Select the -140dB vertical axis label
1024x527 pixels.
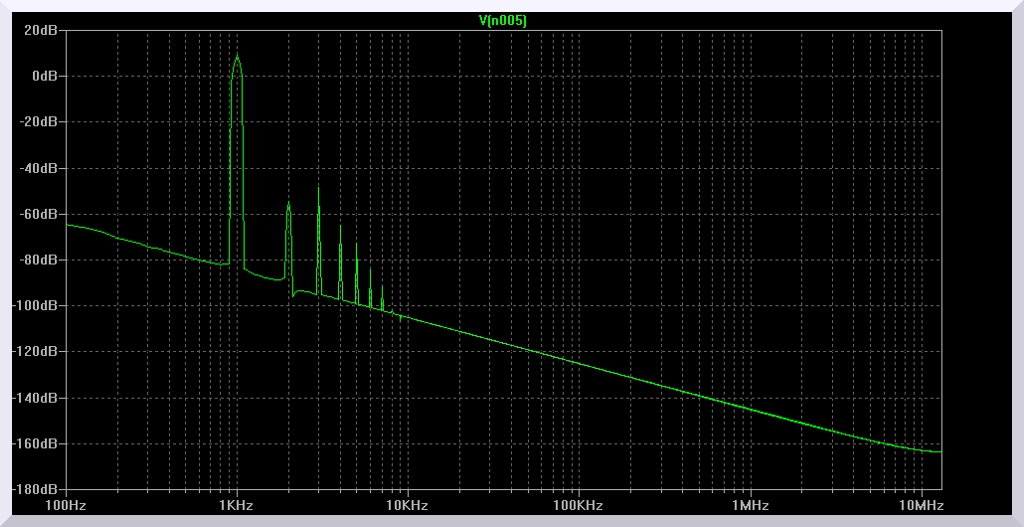click(x=40, y=398)
